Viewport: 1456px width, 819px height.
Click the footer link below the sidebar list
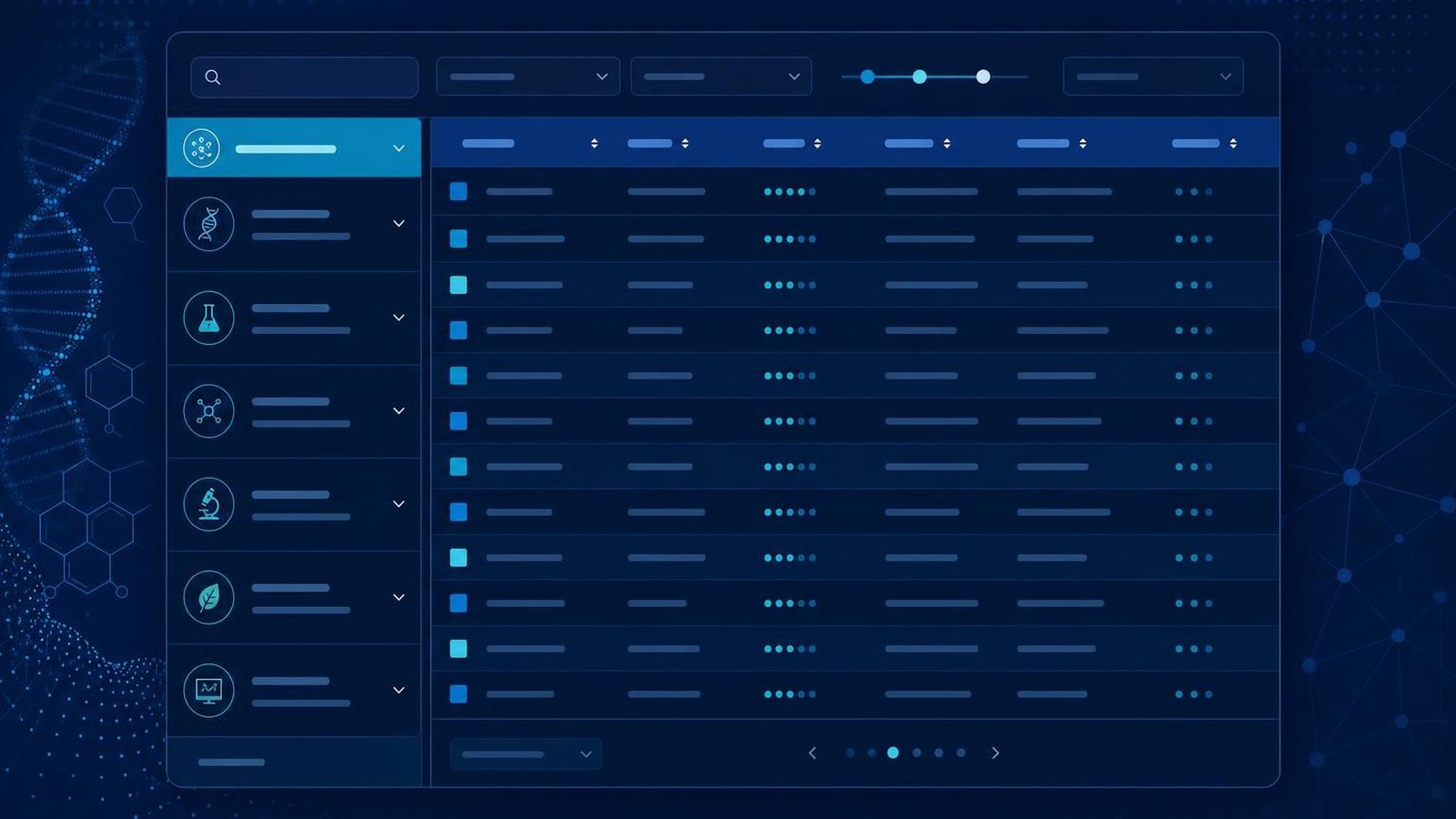231,762
